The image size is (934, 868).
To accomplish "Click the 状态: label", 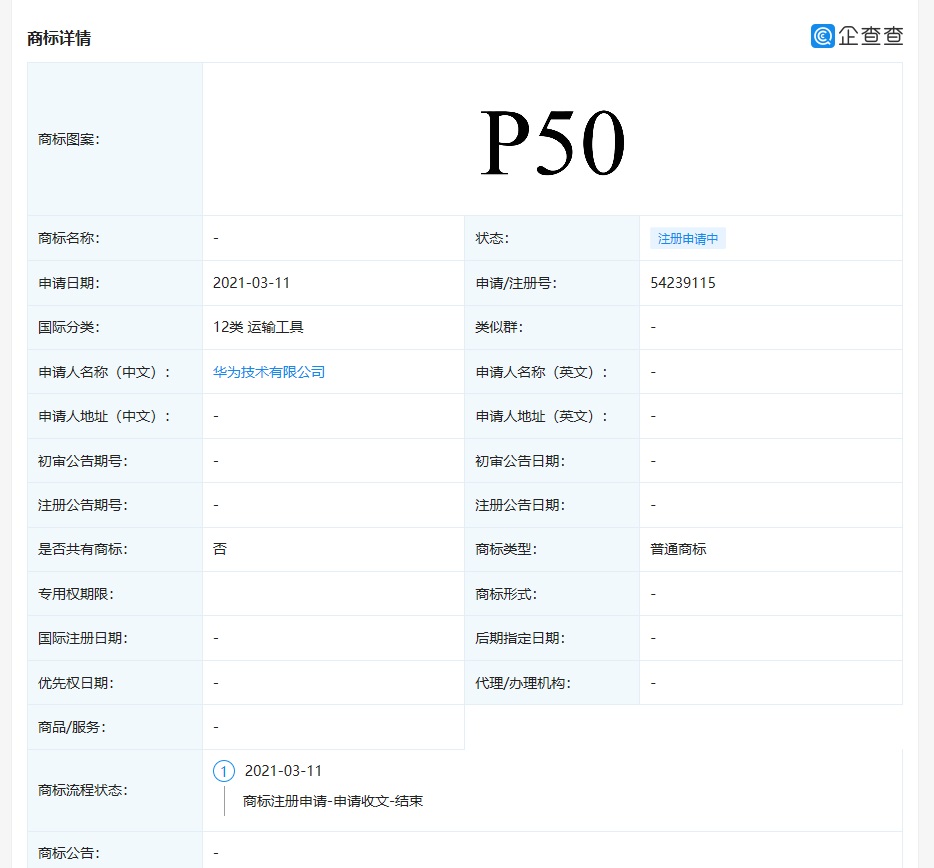I will coord(491,238).
